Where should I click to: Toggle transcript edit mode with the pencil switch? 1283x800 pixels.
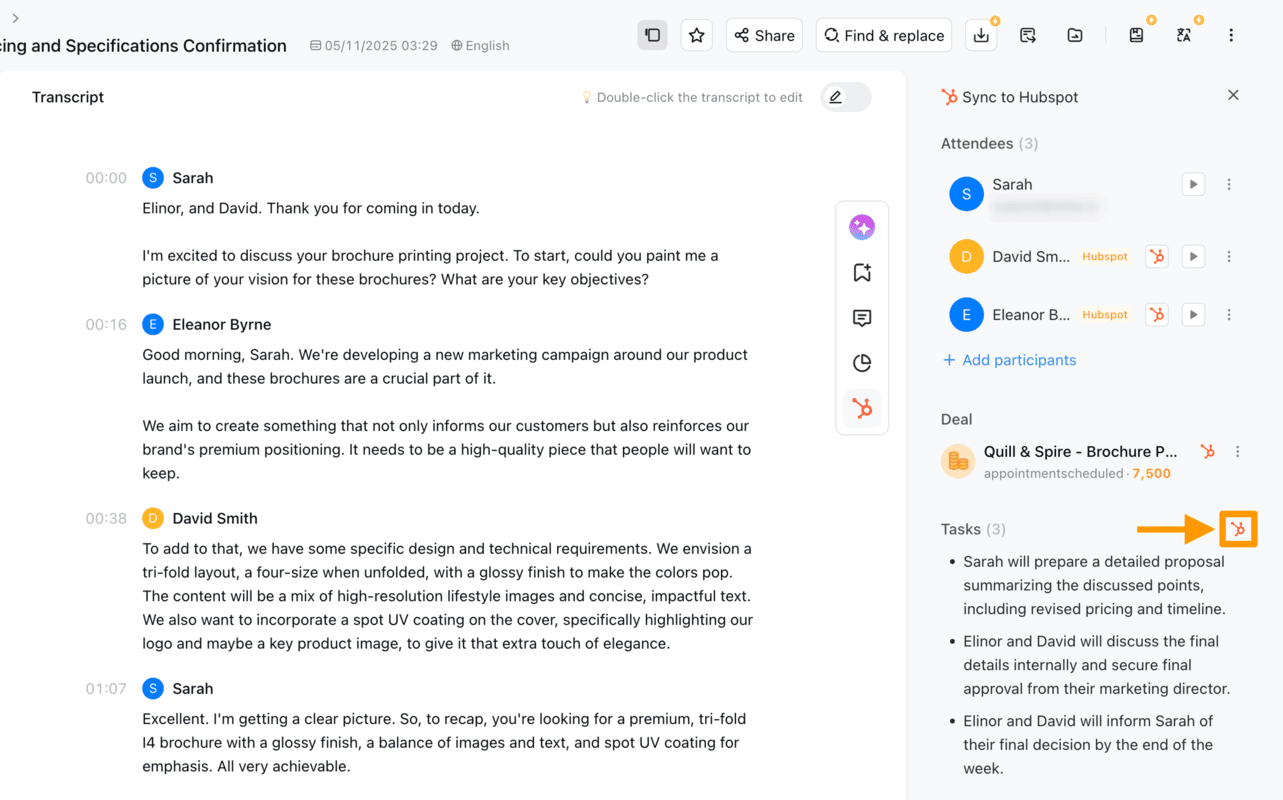point(846,97)
